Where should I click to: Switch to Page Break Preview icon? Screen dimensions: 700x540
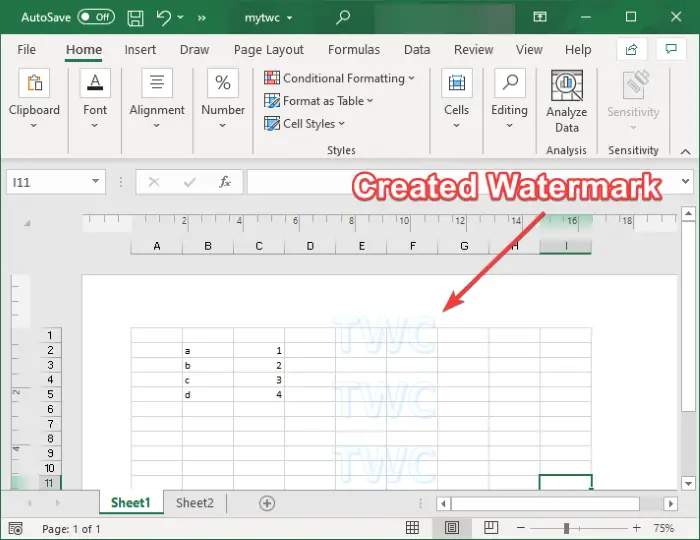pos(491,528)
